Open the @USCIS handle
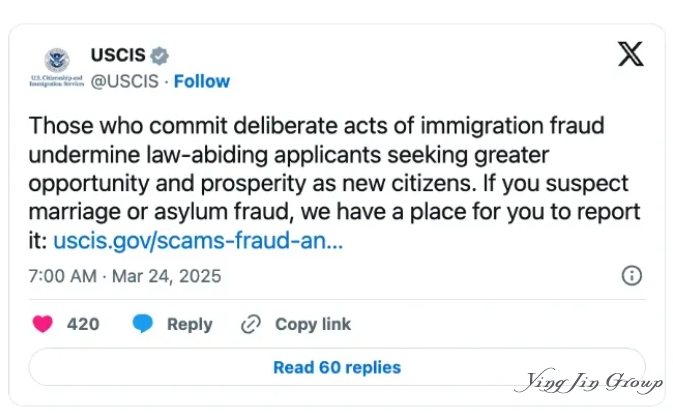 pyautogui.click(x=124, y=81)
